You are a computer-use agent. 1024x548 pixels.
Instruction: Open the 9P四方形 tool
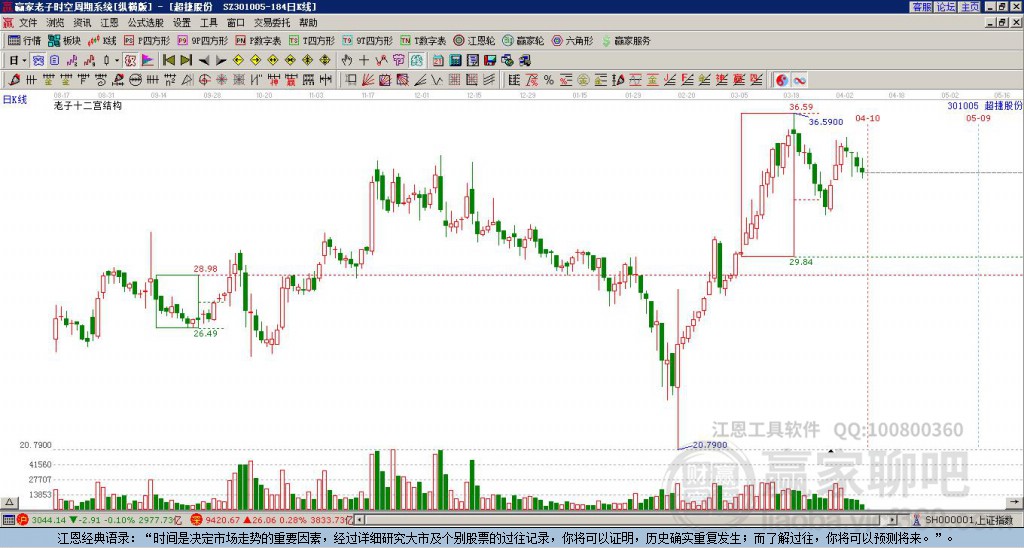point(203,40)
